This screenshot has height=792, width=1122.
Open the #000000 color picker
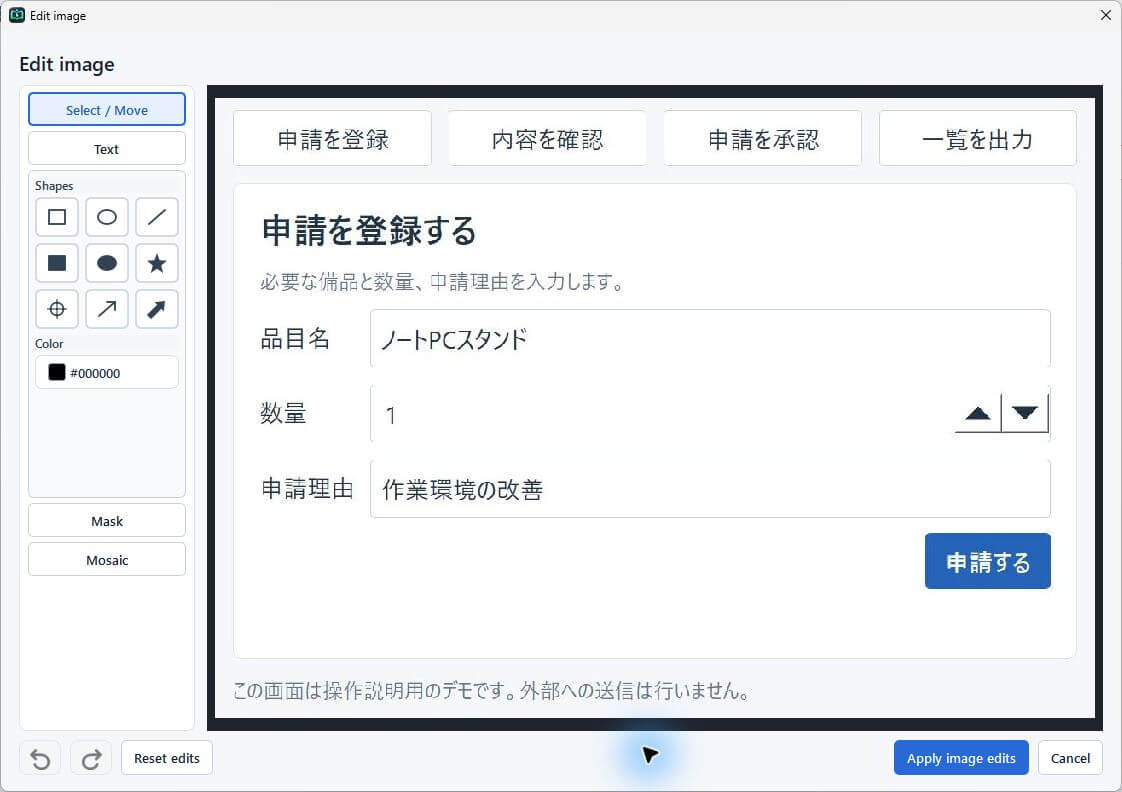click(107, 373)
